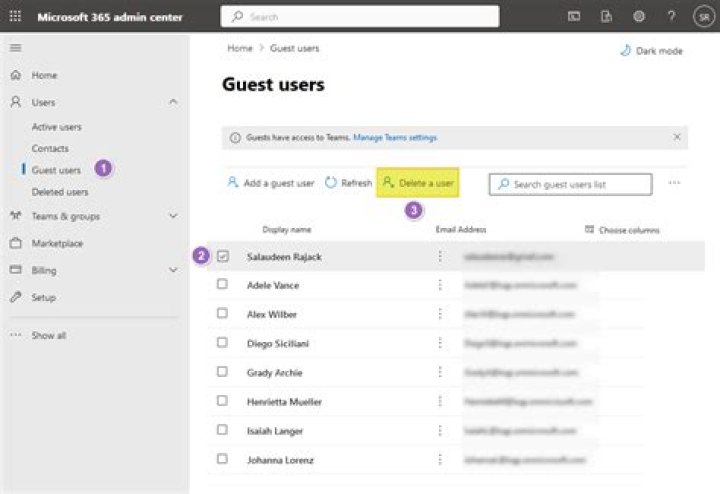Image resolution: width=720 pixels, height=494 pixels.
Task: Open the help question mark icon
Action: (671, 17)
